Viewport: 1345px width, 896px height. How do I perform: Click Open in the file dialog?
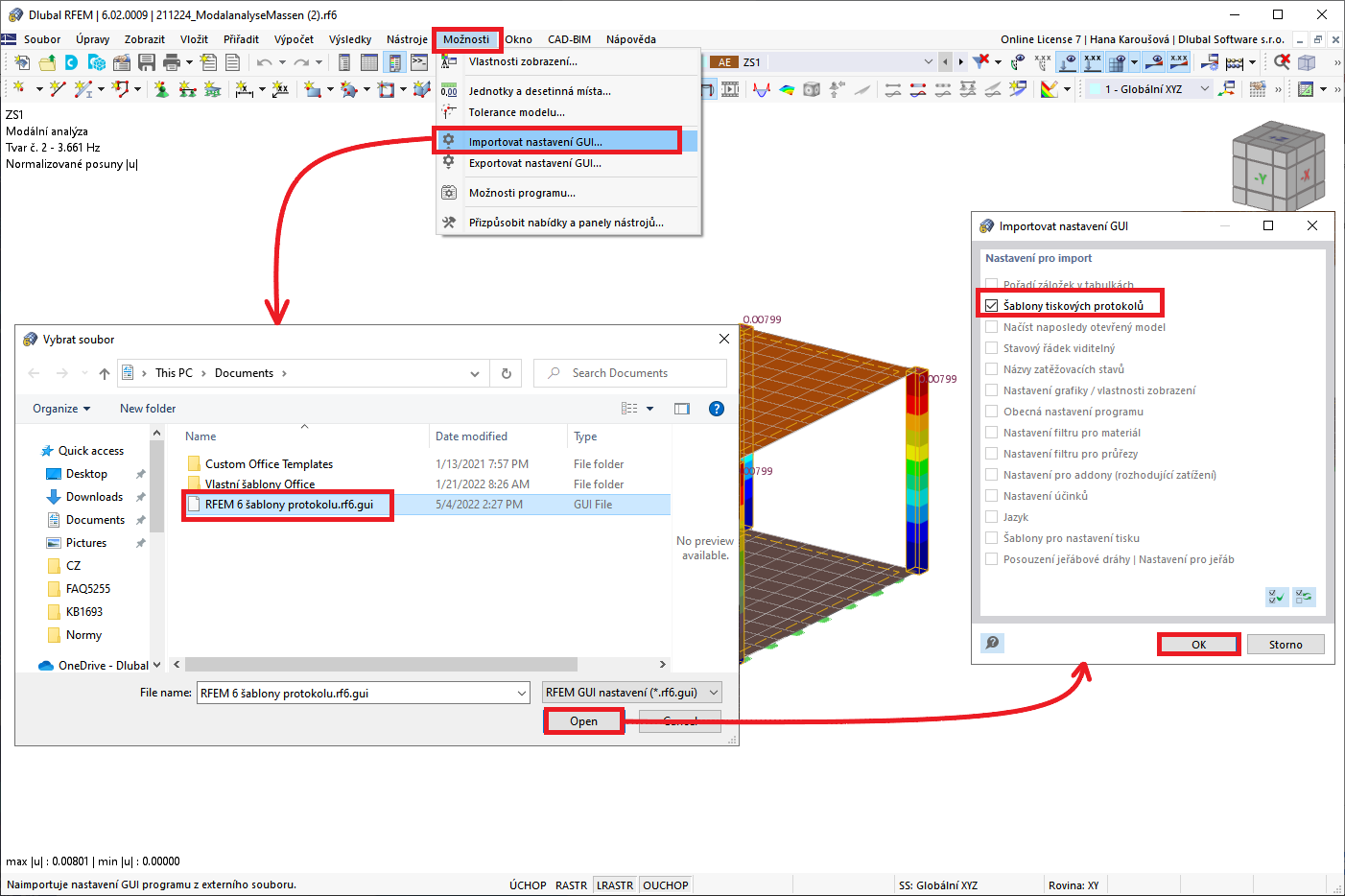(583, 721)
